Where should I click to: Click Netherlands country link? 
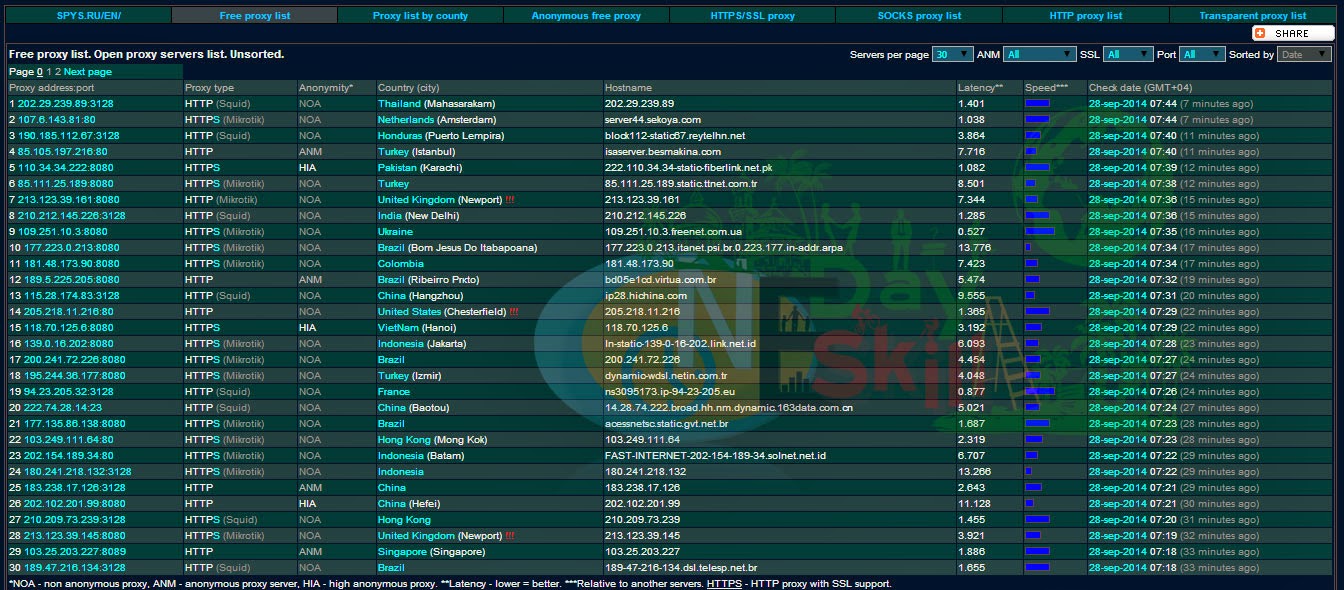click(406, 120)
